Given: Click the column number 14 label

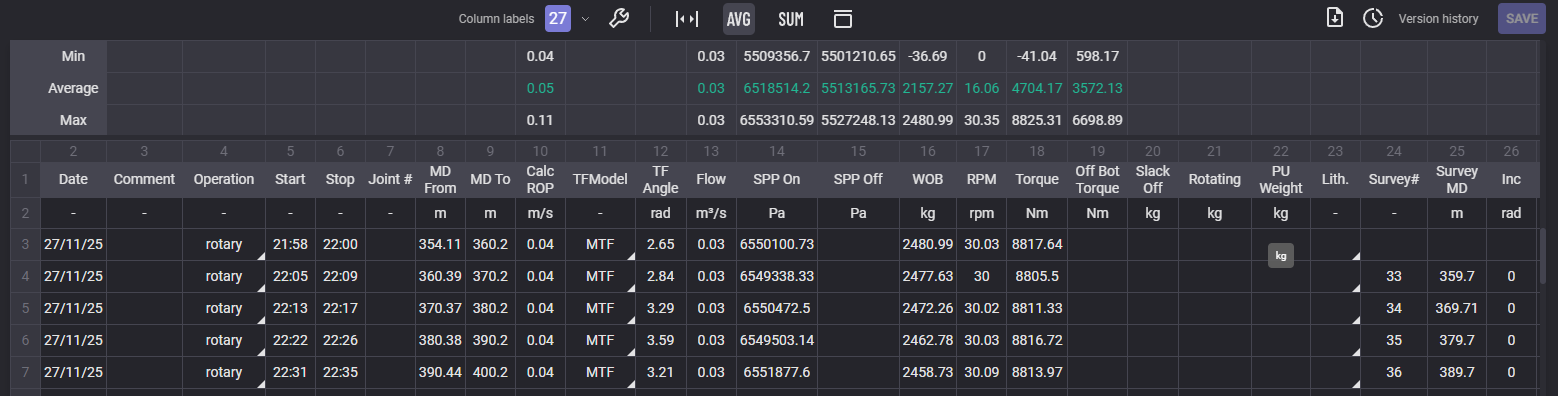Looking at the screenshot, I should tap(777, 151).
